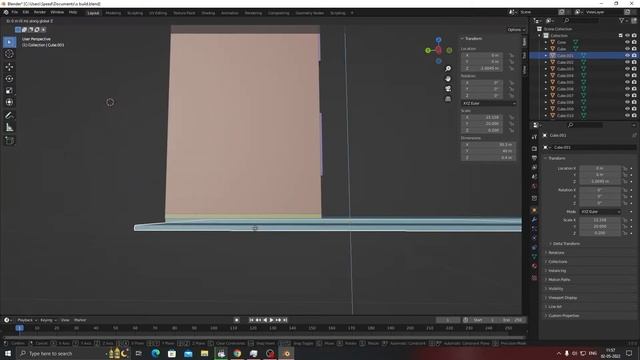Select the Cursor tool in the toolbar
Viewport: 640px width, 360px height.
pos(9,54)
